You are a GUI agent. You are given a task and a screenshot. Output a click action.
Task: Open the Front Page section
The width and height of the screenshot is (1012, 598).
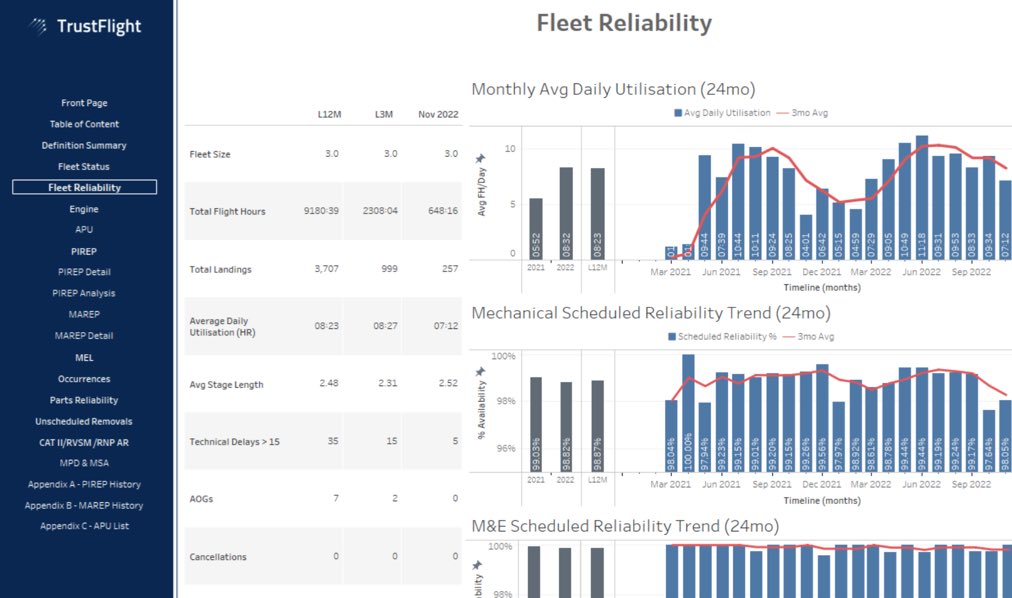click(84, 103)
